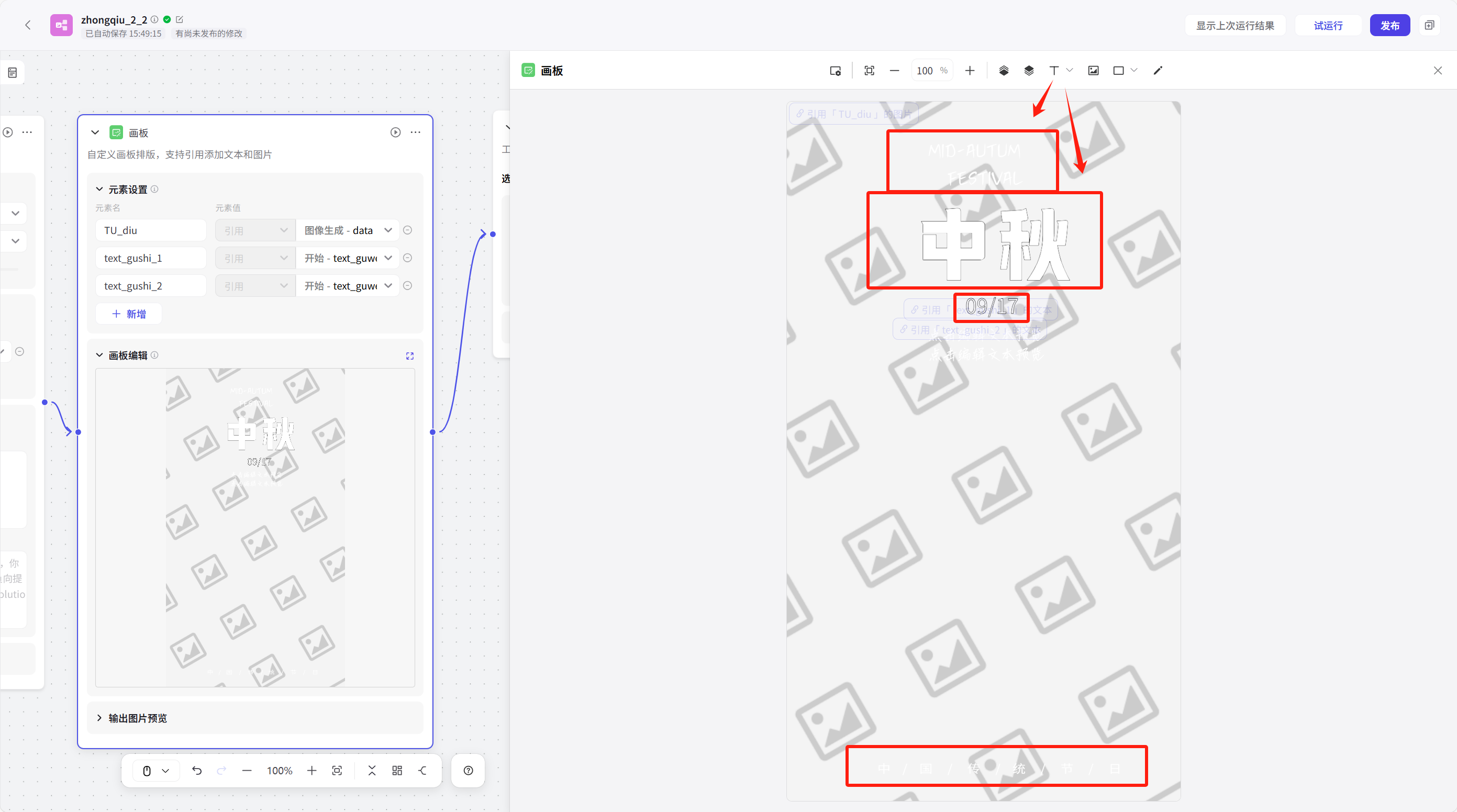
Task: Collapse all nodes with the fold icon
Action: [372, 770]
